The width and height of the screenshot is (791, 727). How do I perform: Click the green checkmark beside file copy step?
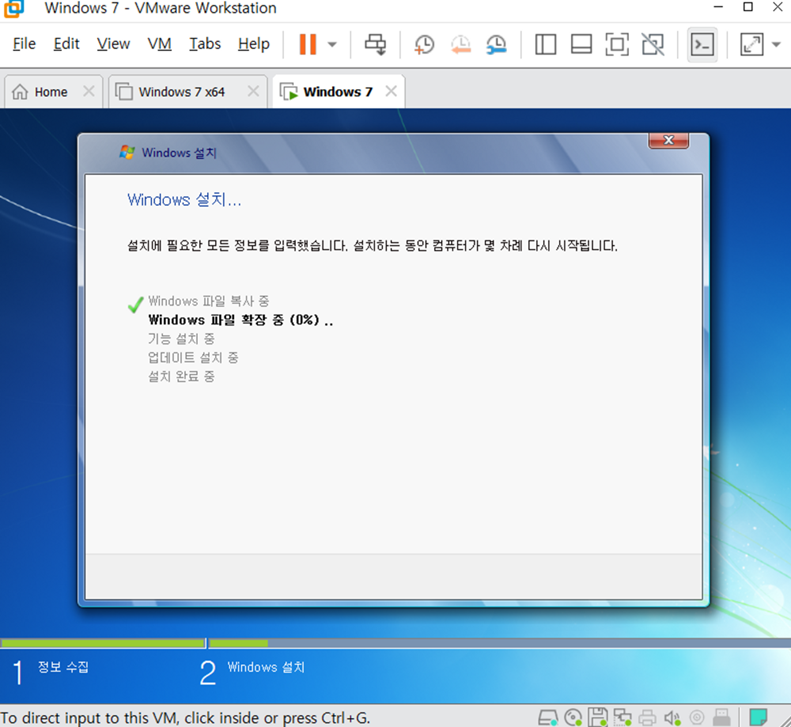click(135, 304)
